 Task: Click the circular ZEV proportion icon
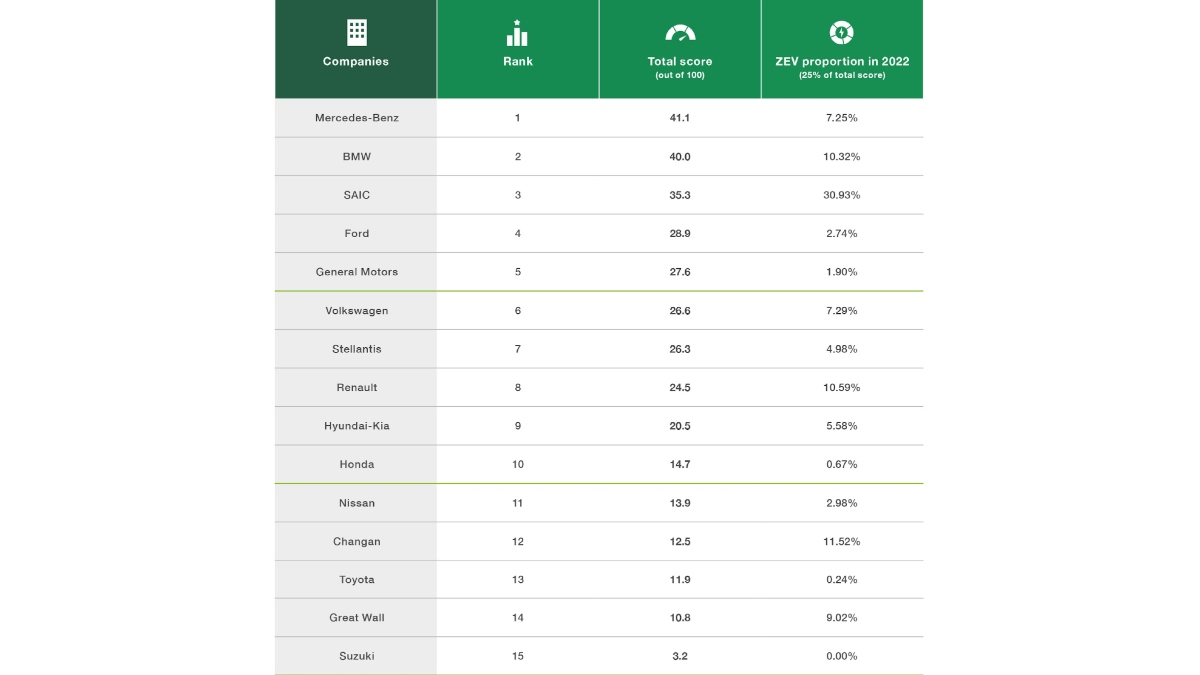coord(842,33)
